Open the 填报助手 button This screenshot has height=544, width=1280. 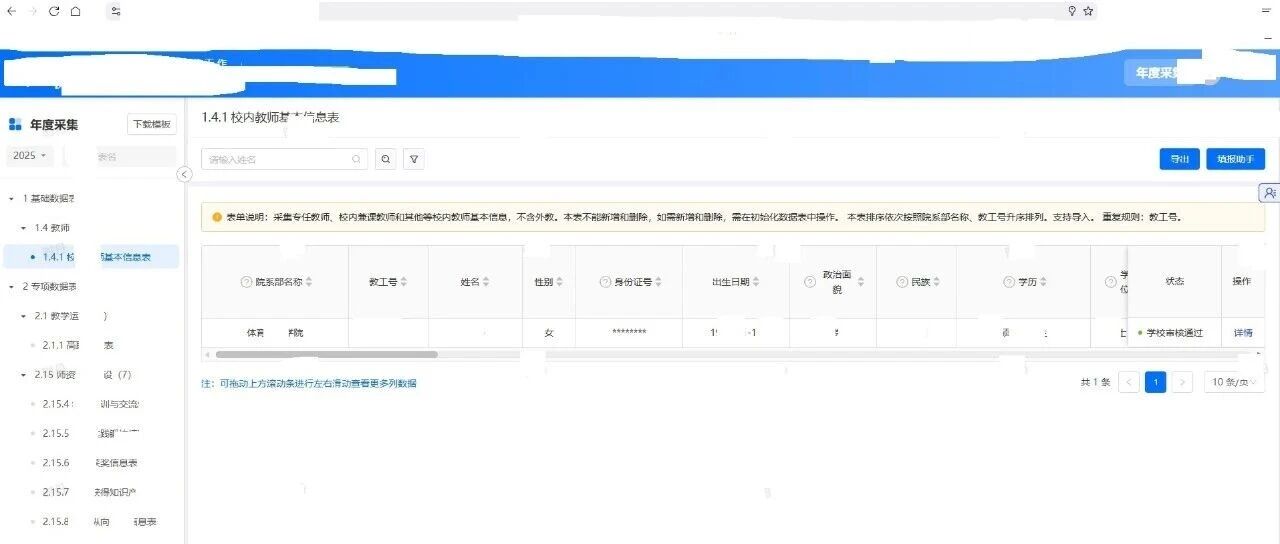[x=1235, y=159]
